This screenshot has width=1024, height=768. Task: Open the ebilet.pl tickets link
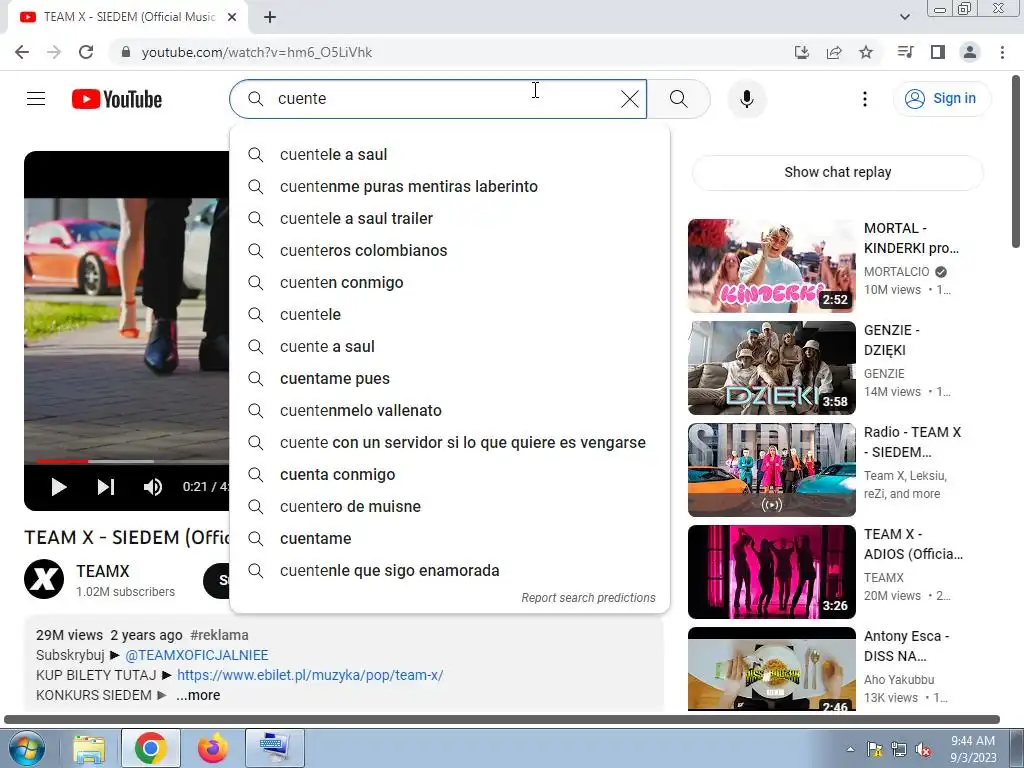(x=310, y=675)
